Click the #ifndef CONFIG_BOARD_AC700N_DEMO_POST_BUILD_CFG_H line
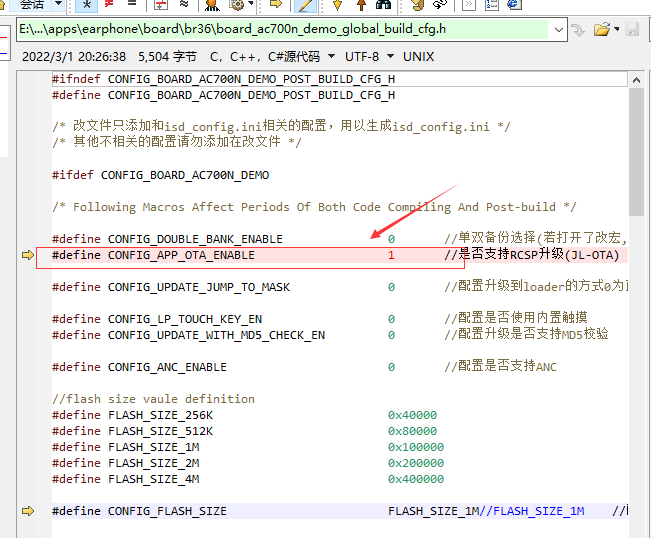 [x=224, y=79]
